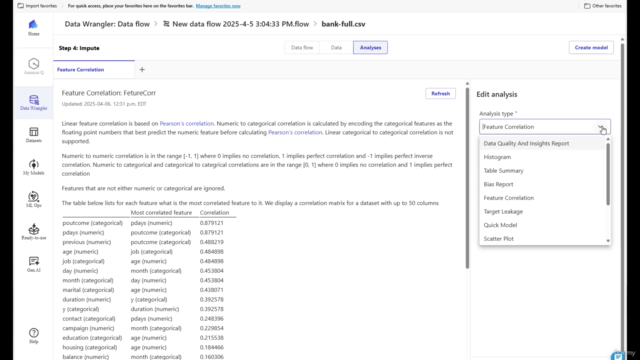Switch to Data flow tab
The height and width of the screenshot is (360, 640).
(x=302, y=47)
